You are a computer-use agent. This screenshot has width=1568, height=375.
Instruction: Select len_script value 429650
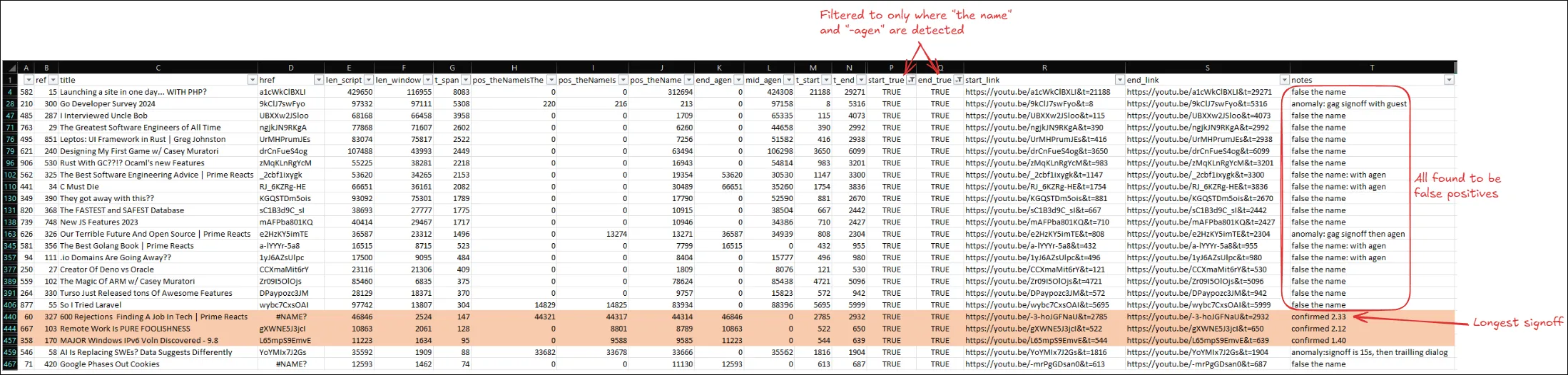click(350, 92)
